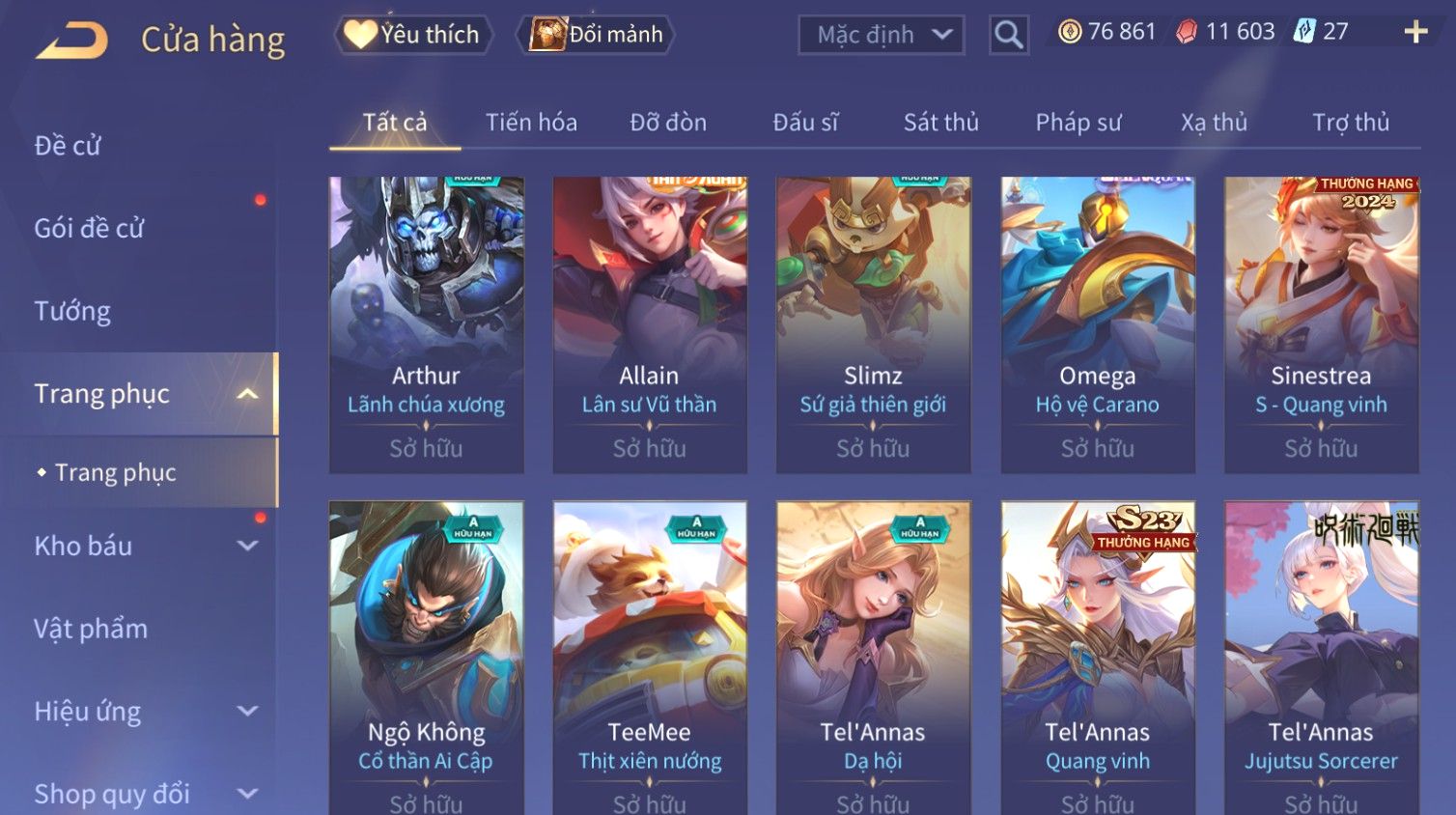
Task: Choose Tel'Annas Jujutsu Sorcerer skin card
Action: [1322, 658]
